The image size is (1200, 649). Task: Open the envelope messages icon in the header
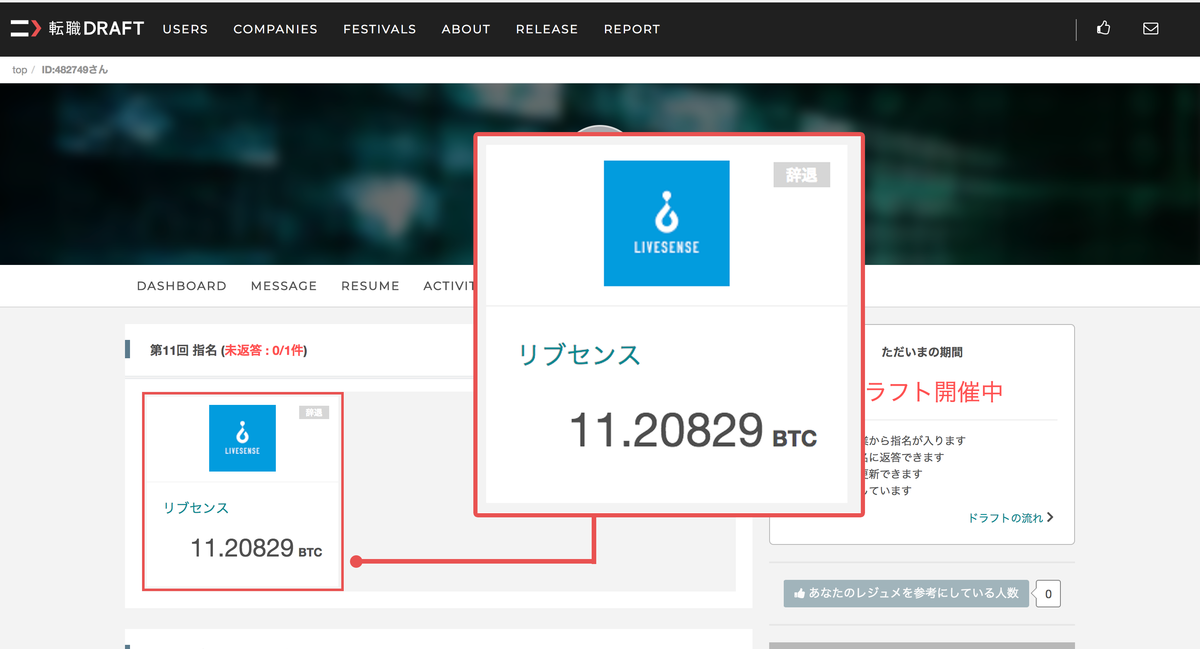1151,28
